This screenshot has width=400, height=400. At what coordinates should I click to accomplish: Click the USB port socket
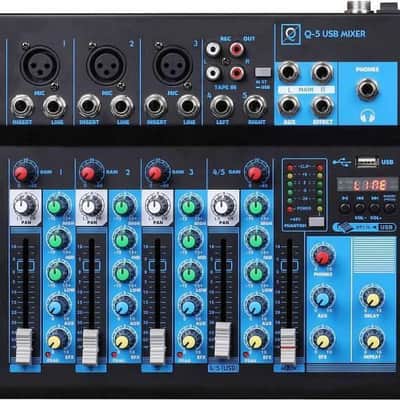(x=367, y=162)
